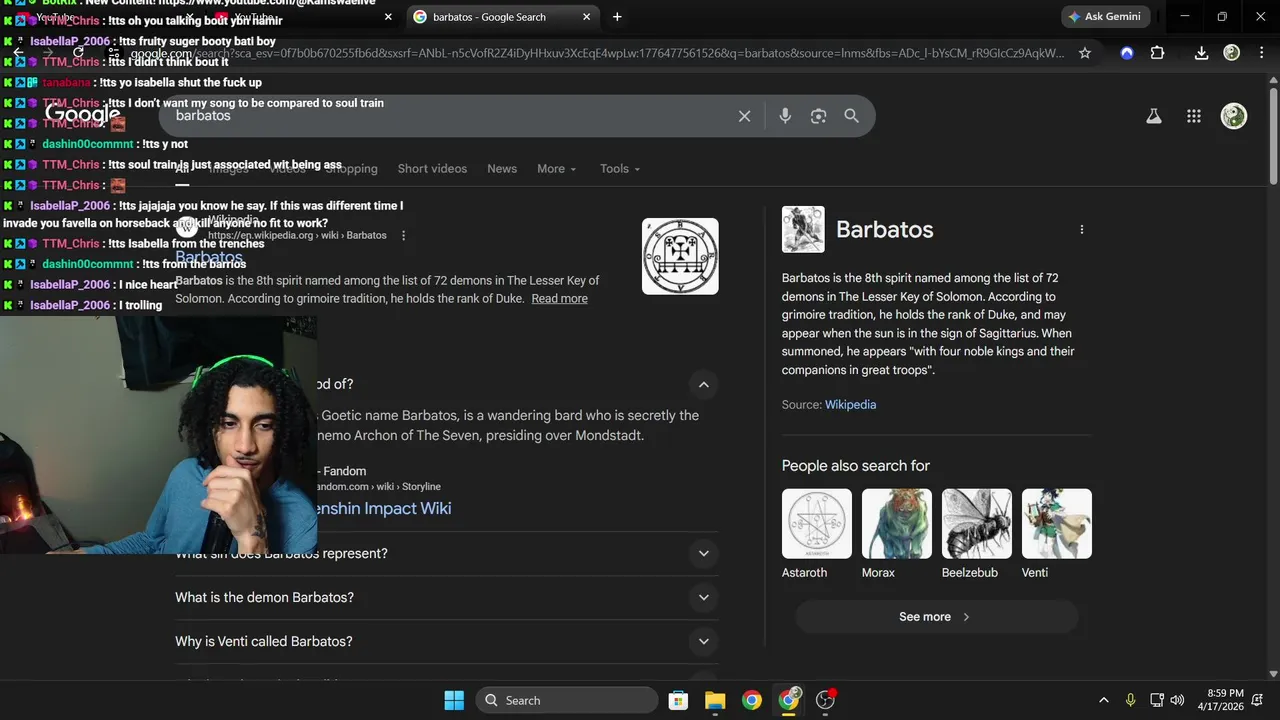Open volume settings from system tray
This screenshot has height=720, width=1280.
click(x=1178, y=700)
